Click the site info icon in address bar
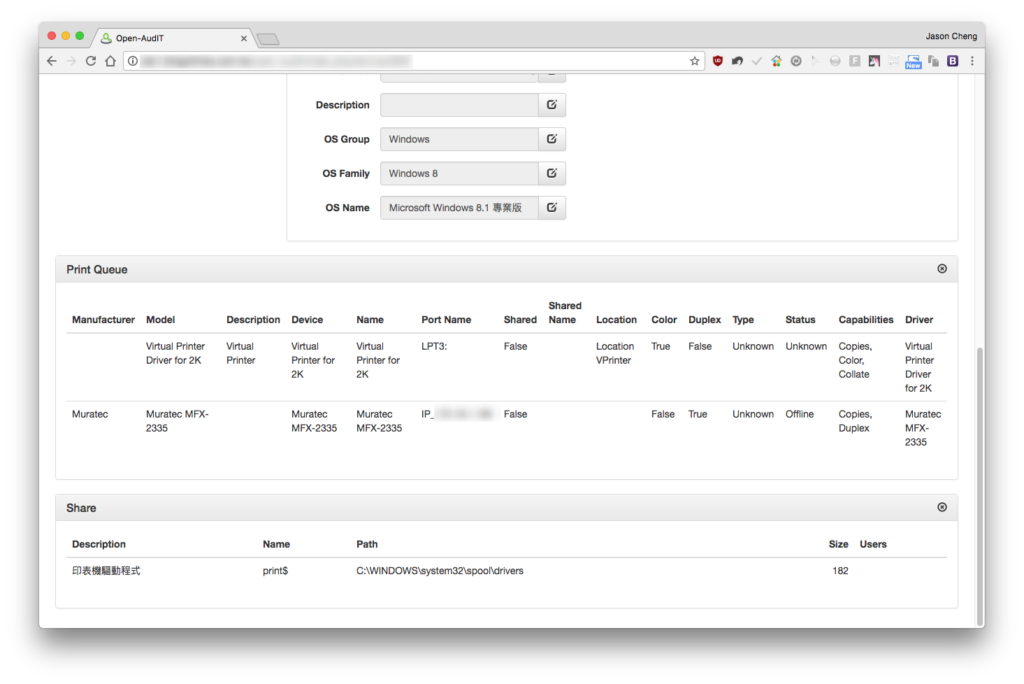1024x684 pixels. pos(133,61)
